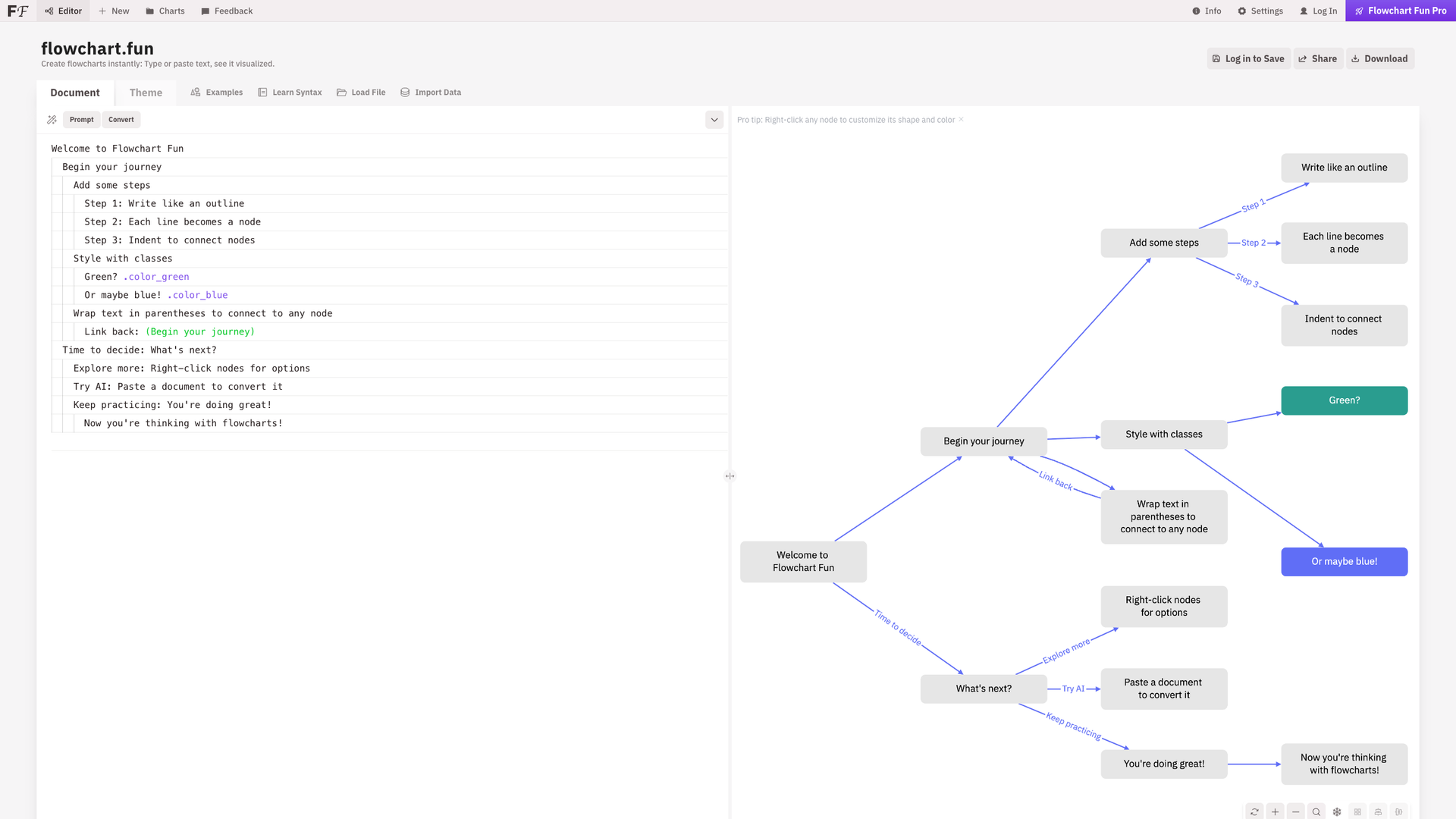This screenshot has width=1456, height=819.
Task: Click the Convert button
Action: pos(121,119)
